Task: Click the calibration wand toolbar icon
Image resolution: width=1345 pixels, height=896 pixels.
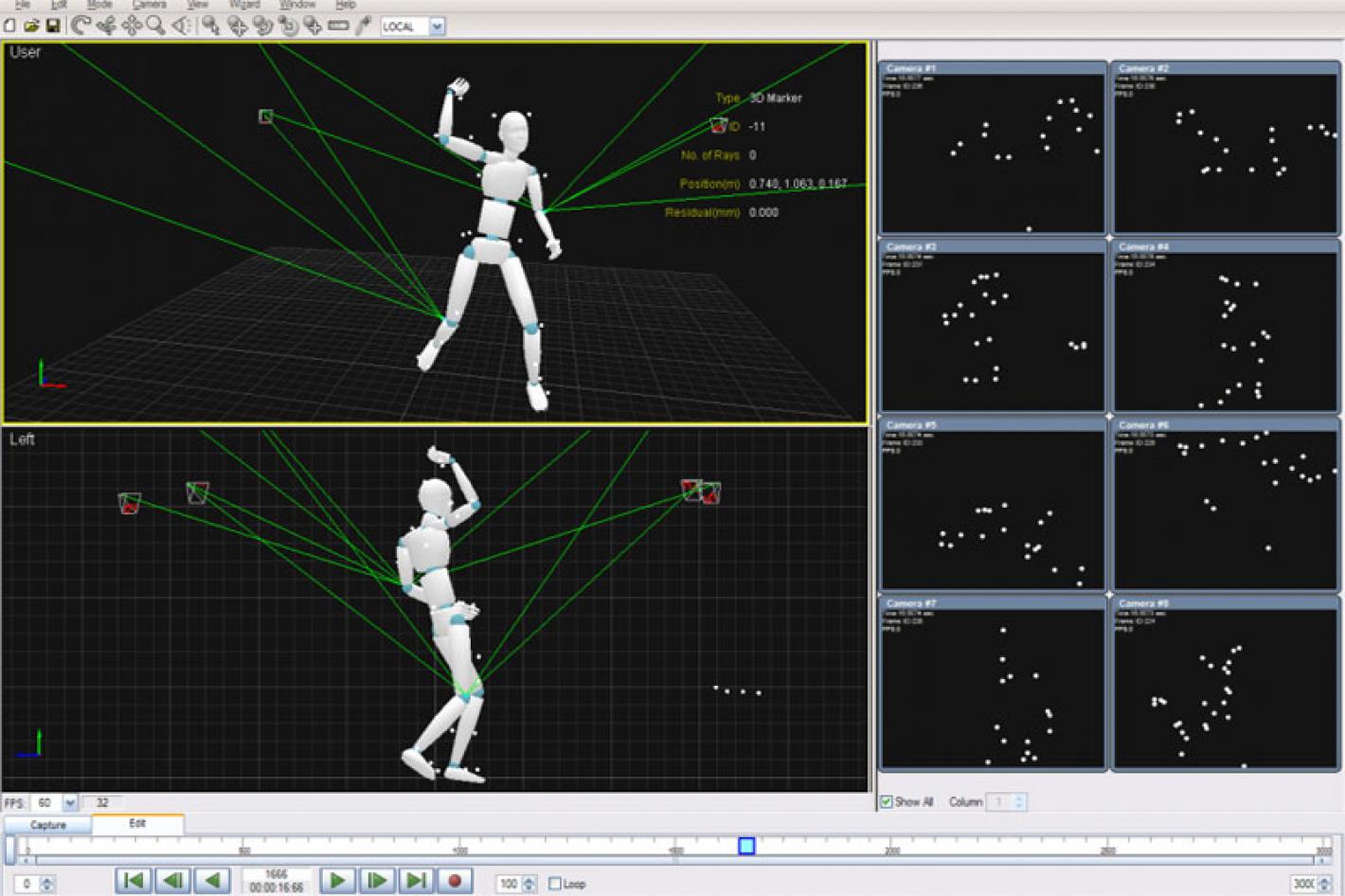Action: tap(363, 27)
